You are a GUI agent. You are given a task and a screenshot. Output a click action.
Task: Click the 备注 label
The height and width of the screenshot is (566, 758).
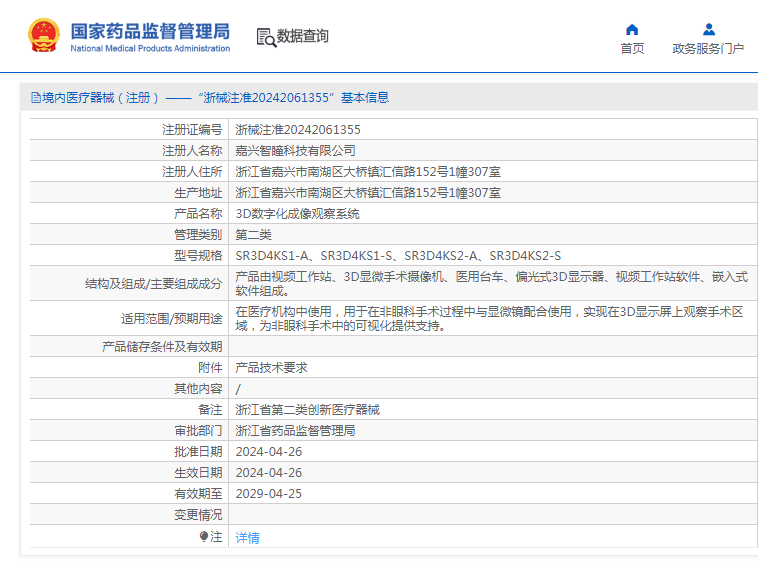click(210, 410)
